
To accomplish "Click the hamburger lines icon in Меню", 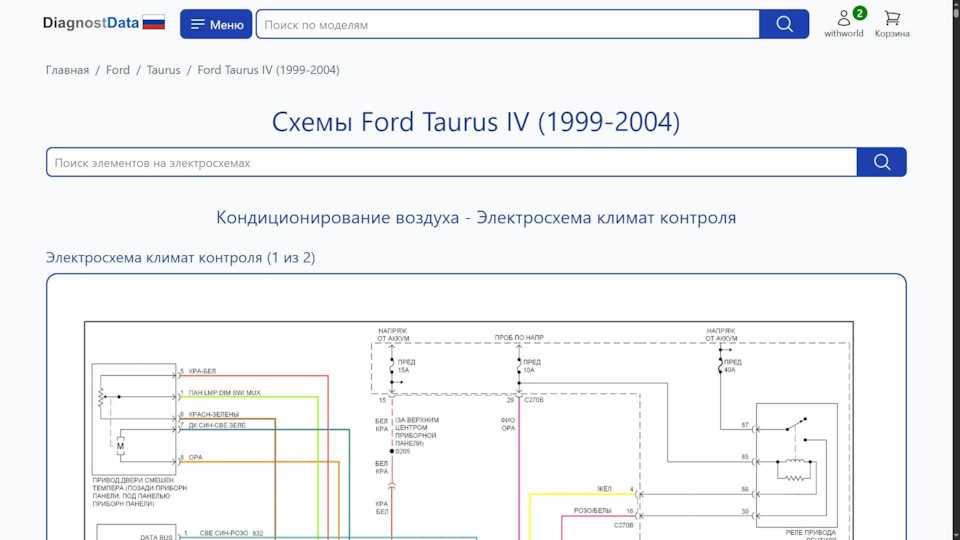I will coord(197,24).
